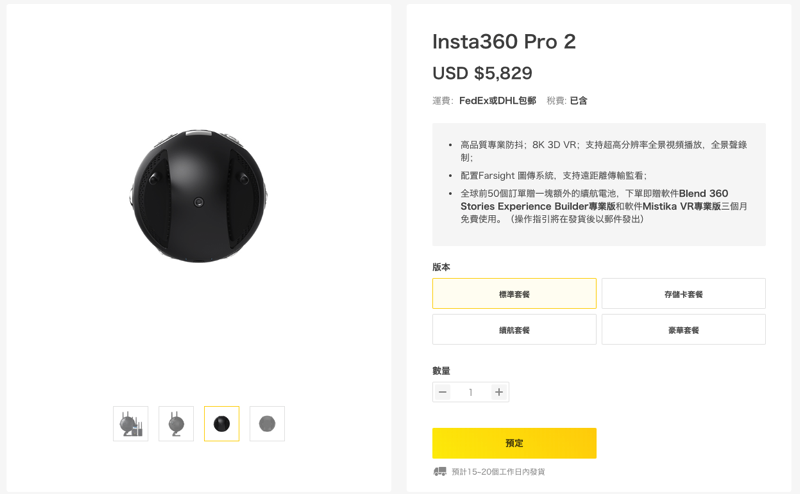Select the highlighted black sphere thumbnail
The height and width of the screenshot is (494, 800).
pos(221,424)
